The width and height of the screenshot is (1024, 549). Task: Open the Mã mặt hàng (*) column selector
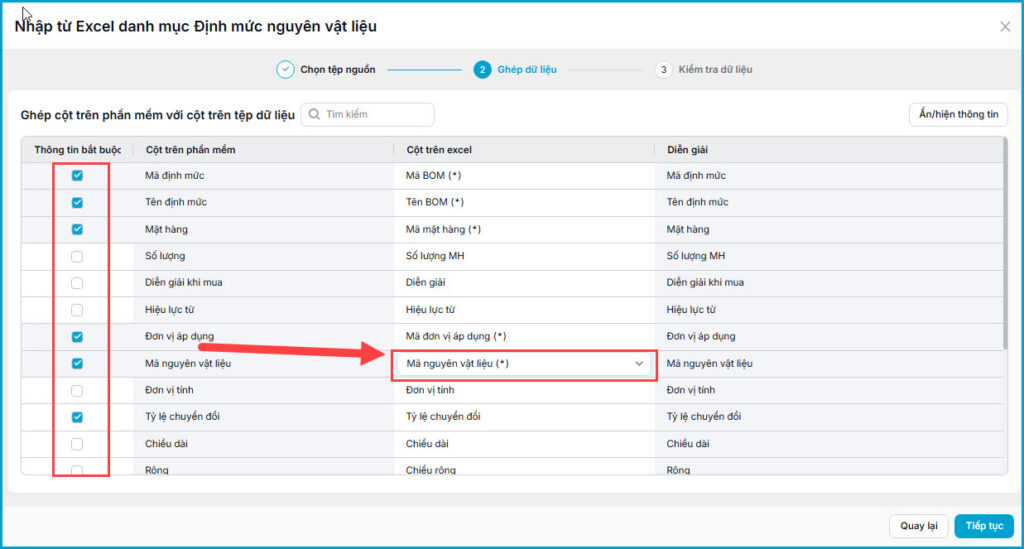coord(524,229)
